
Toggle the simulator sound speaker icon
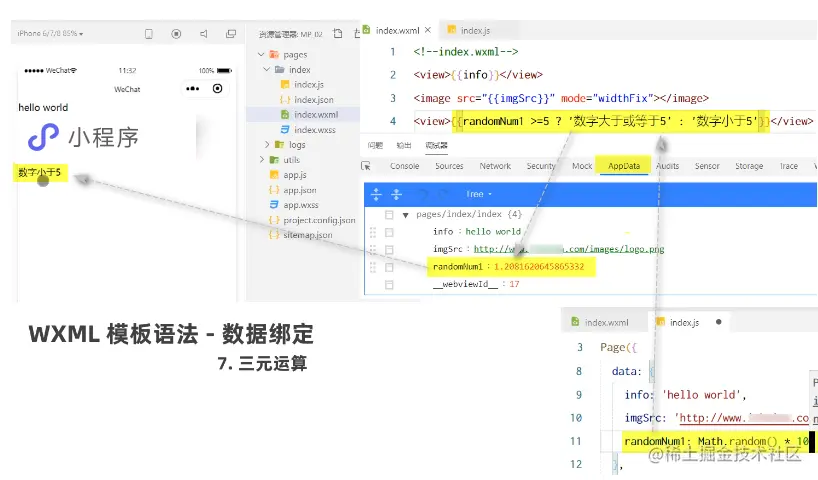tap(203, 34)
